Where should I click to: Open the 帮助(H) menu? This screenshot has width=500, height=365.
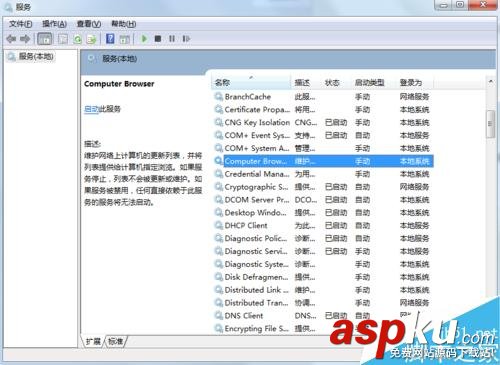(123, 24)
